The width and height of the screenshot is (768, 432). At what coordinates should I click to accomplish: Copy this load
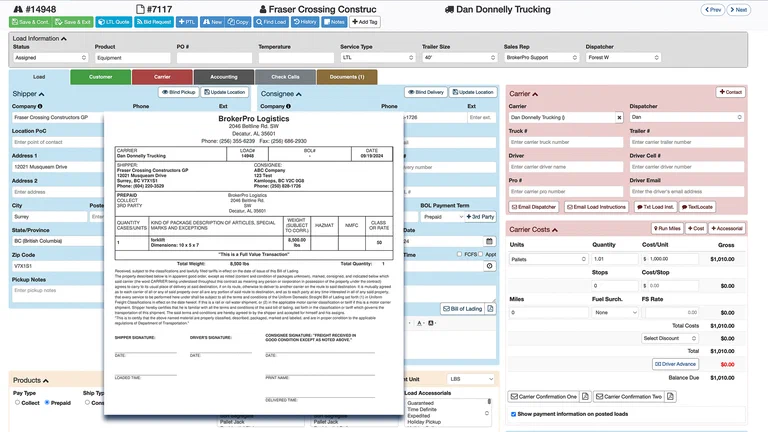pos(239,22)
